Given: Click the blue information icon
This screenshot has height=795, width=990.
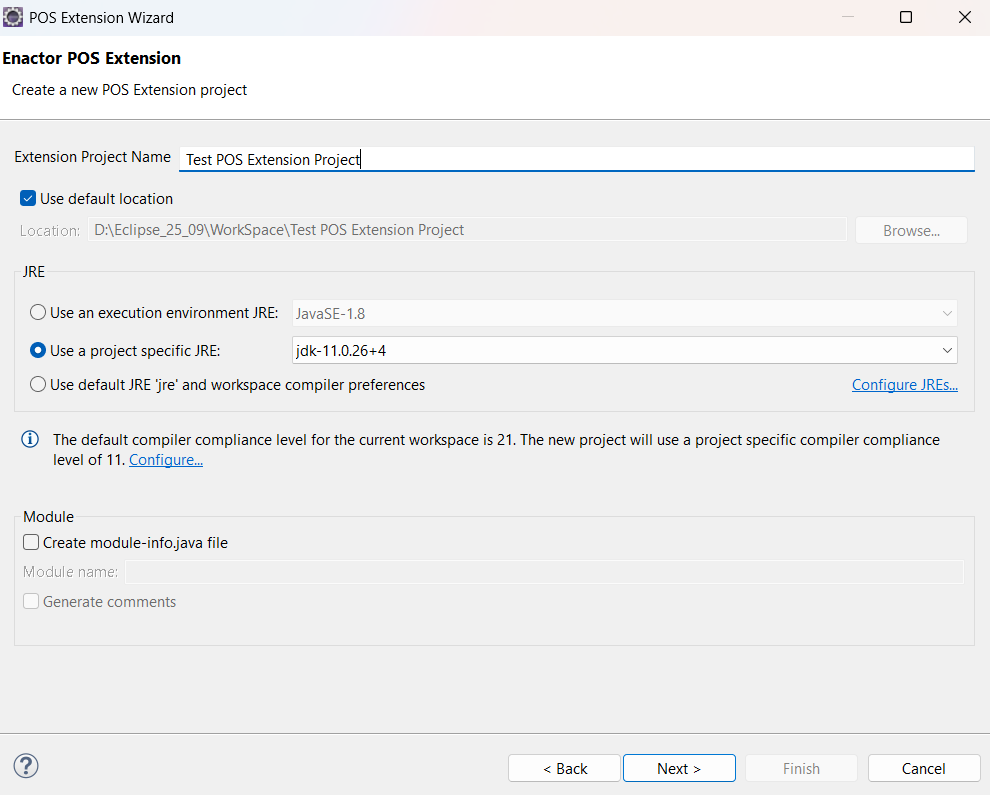Looking at the screenshot, I should (31, 440).
